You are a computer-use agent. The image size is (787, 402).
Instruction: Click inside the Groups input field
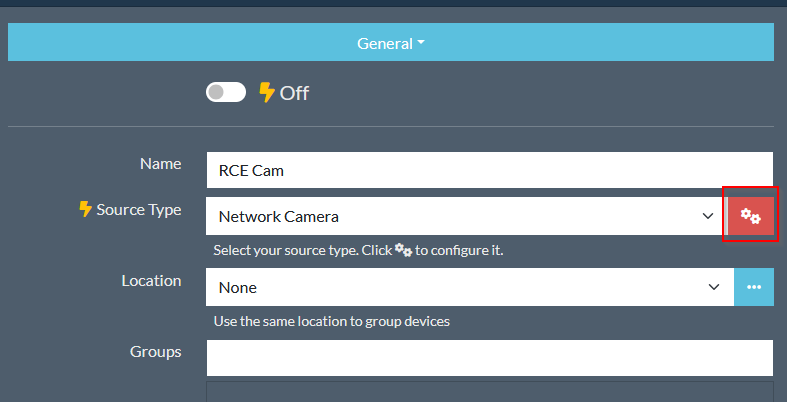point(489,358)
